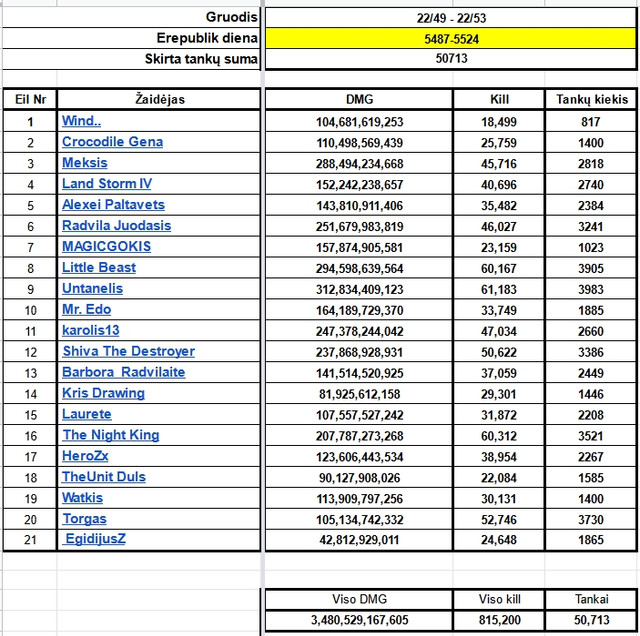Open the TheUnit Duls link
This screenshot has width=640, height=636.
104,476
